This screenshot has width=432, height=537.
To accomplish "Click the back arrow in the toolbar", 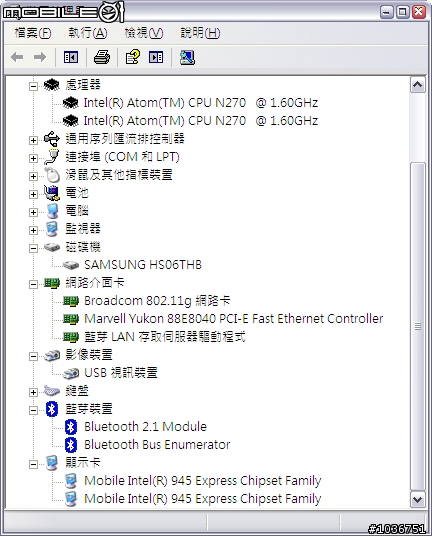I will [17, 57].
